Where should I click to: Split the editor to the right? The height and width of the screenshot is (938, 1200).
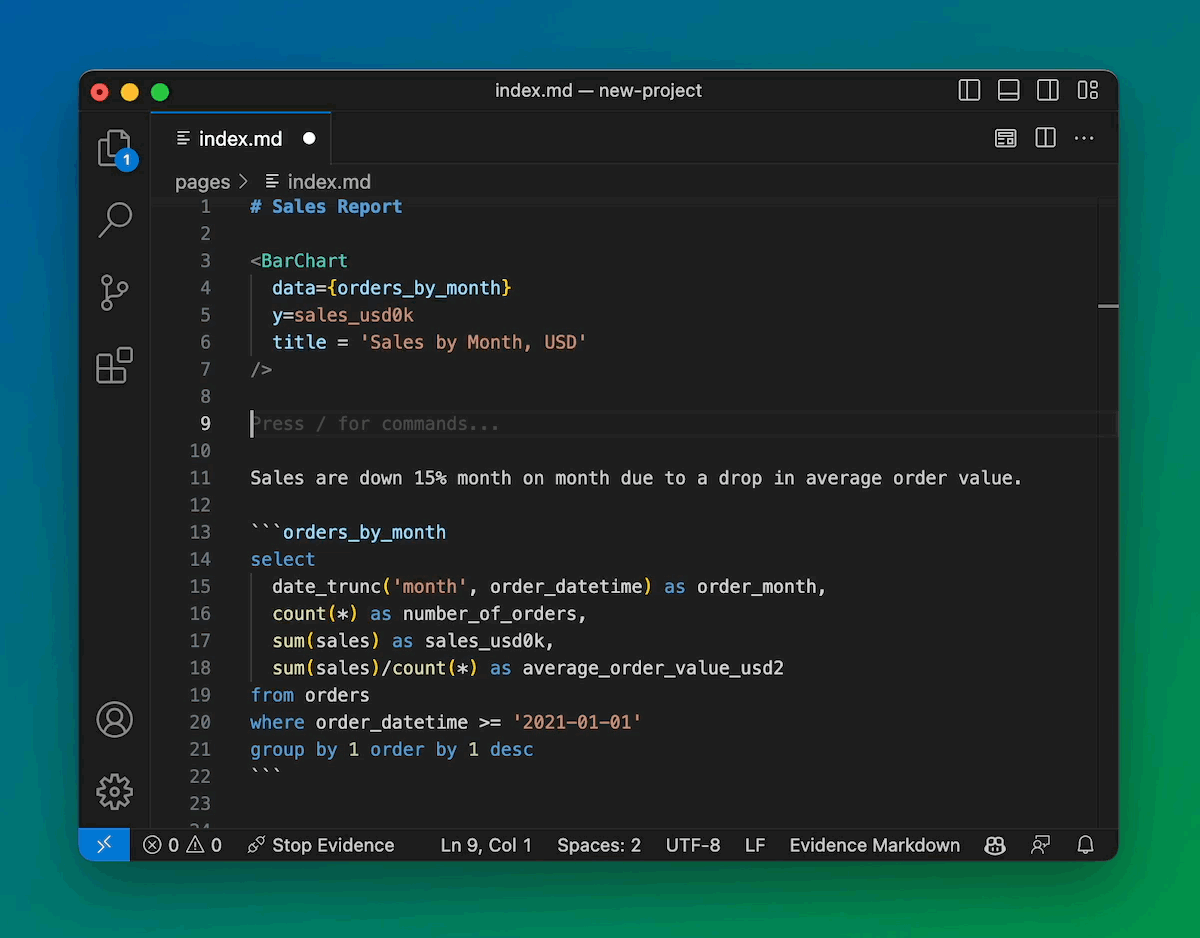tap(1046, 138)
